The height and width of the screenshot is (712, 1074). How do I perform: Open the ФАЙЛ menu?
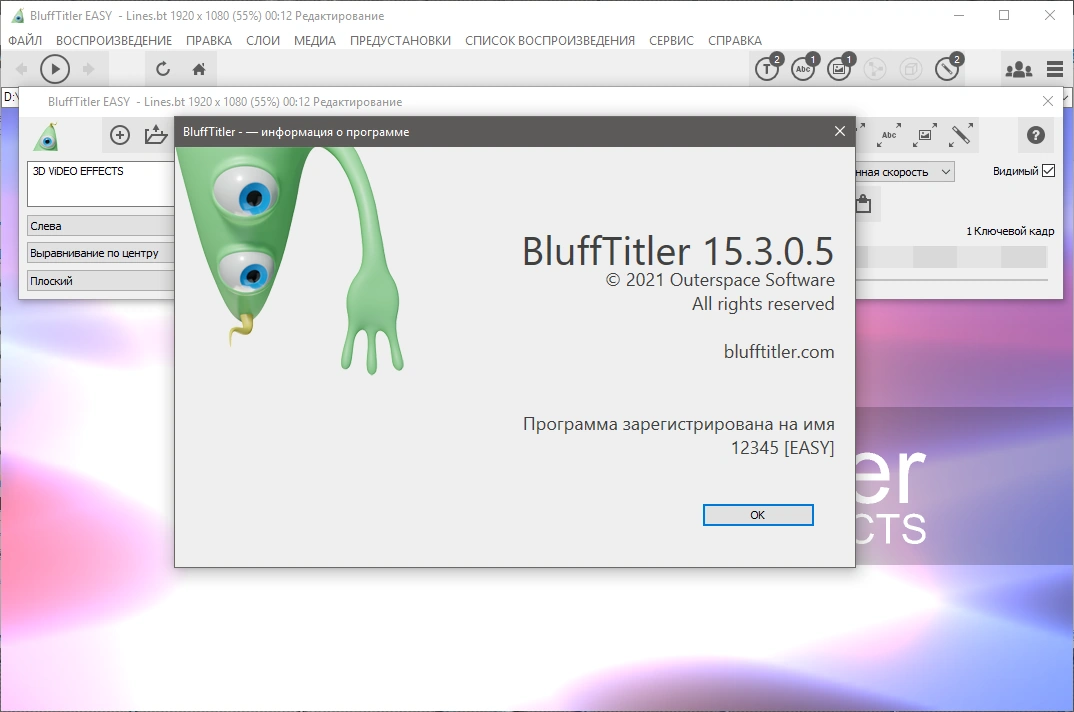[25, 40]
